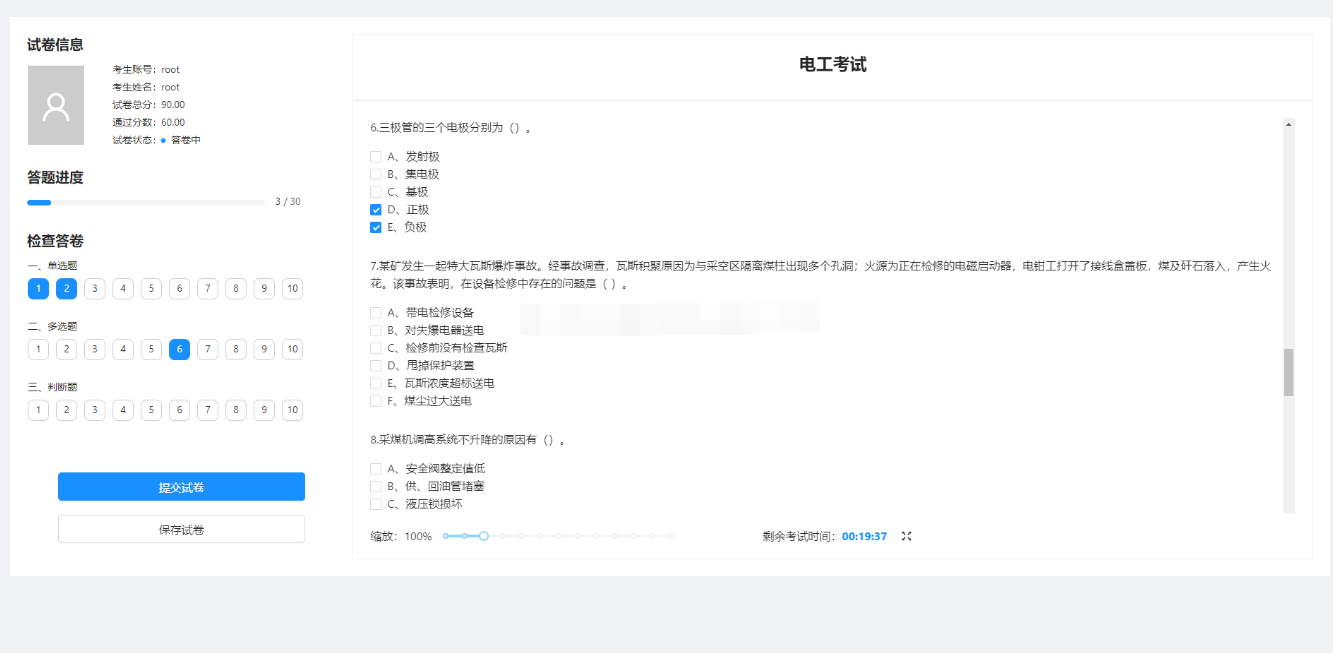The height and width of the screenshot is (653, 1333).
Task: Go to single-choice question 8
Action: click(x=236, y=289)
